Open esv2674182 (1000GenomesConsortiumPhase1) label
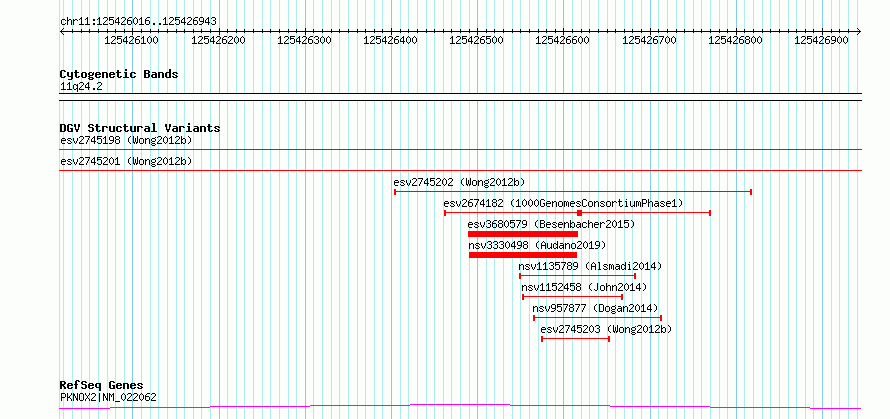890x419 pixels. coord(564,203)
